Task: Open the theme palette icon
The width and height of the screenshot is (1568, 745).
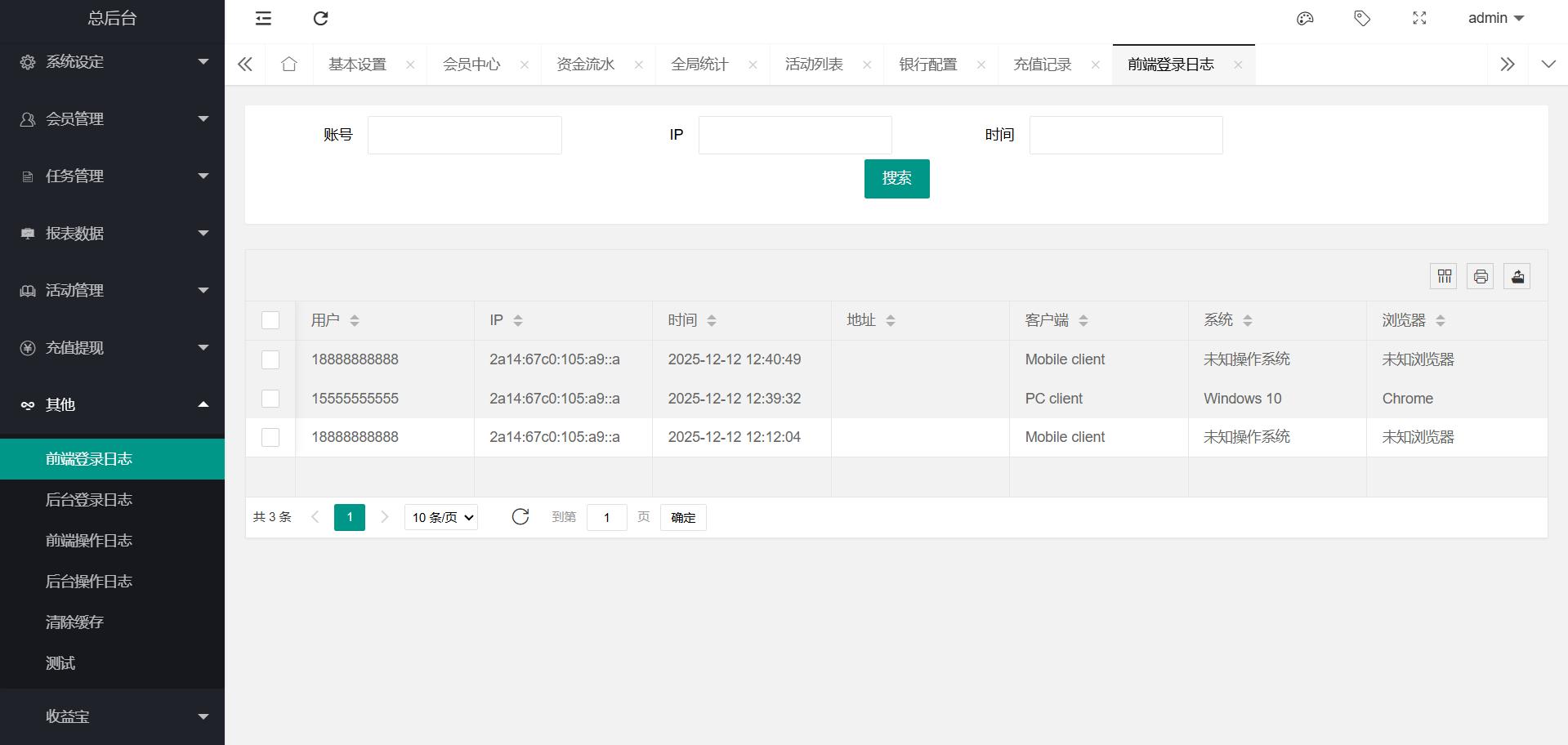Action: coord(1305,18)
